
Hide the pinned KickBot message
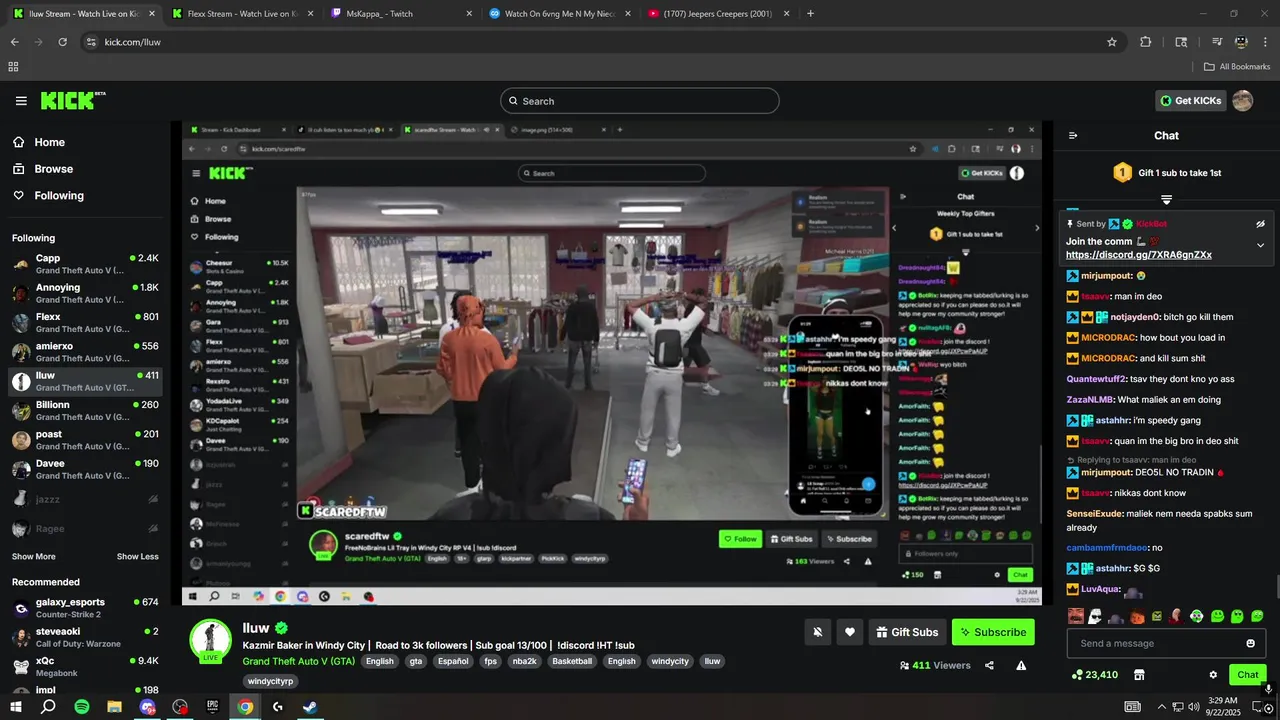1260,224
